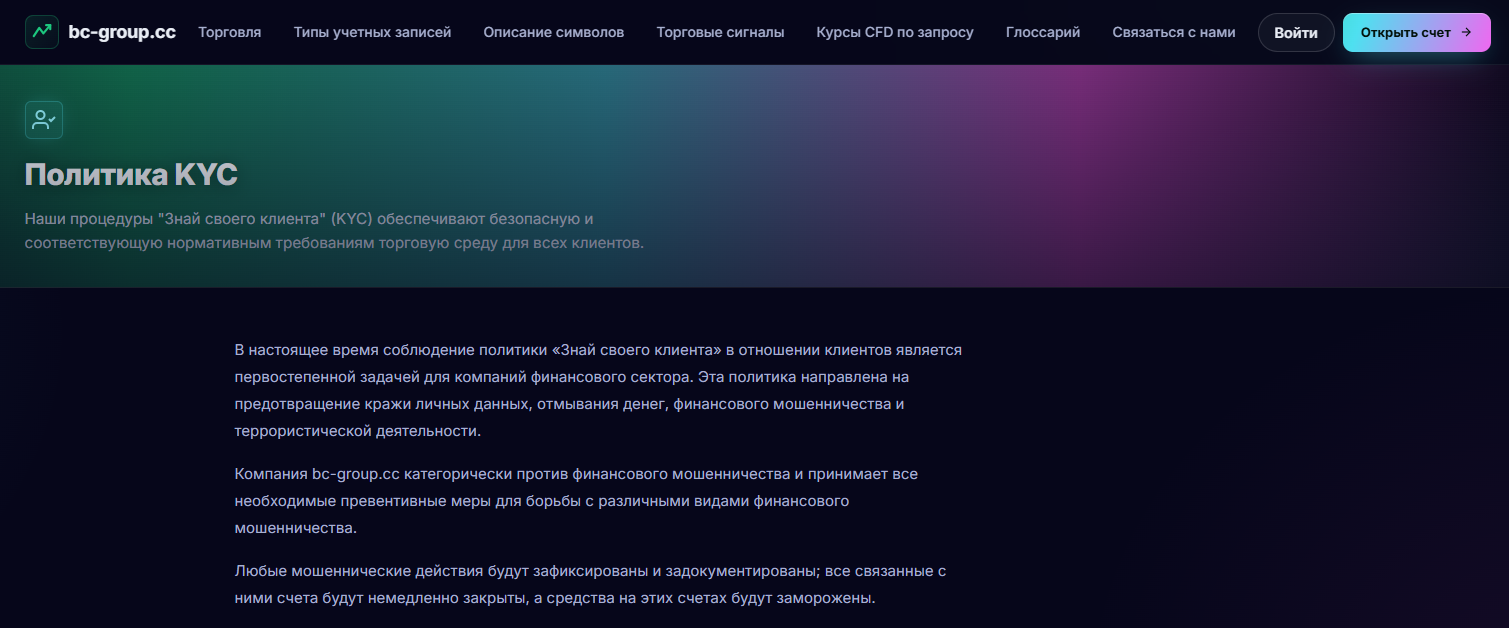Viewport: 1509px width, 628px height.
Task: Go to homepage via bc-group.cc brand text
Action: point(122,32)
